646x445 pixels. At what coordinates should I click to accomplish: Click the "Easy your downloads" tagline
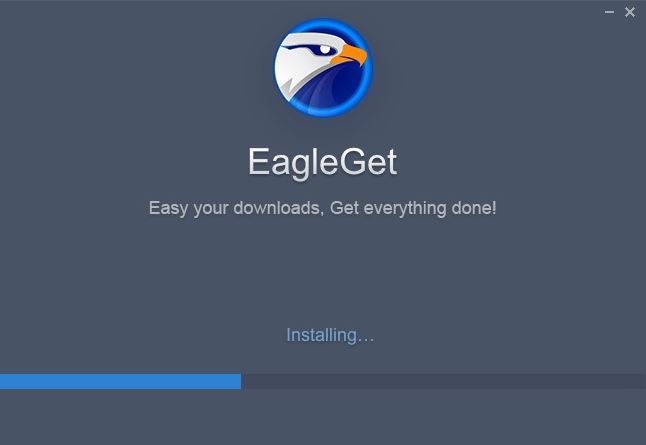(323, 208)
